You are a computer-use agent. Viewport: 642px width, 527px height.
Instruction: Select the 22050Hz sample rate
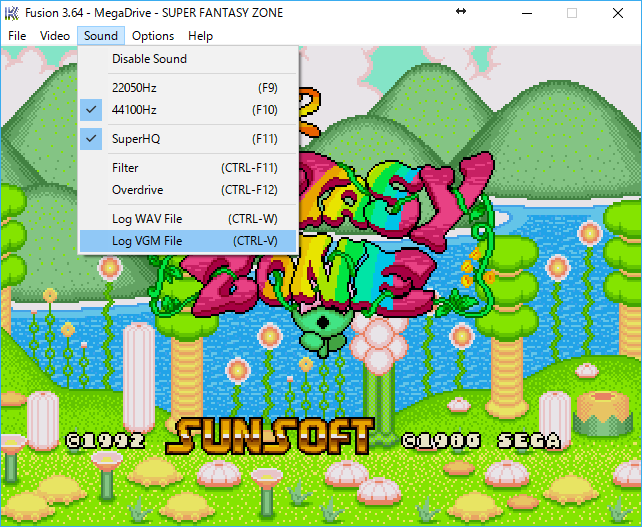(188, 88)
